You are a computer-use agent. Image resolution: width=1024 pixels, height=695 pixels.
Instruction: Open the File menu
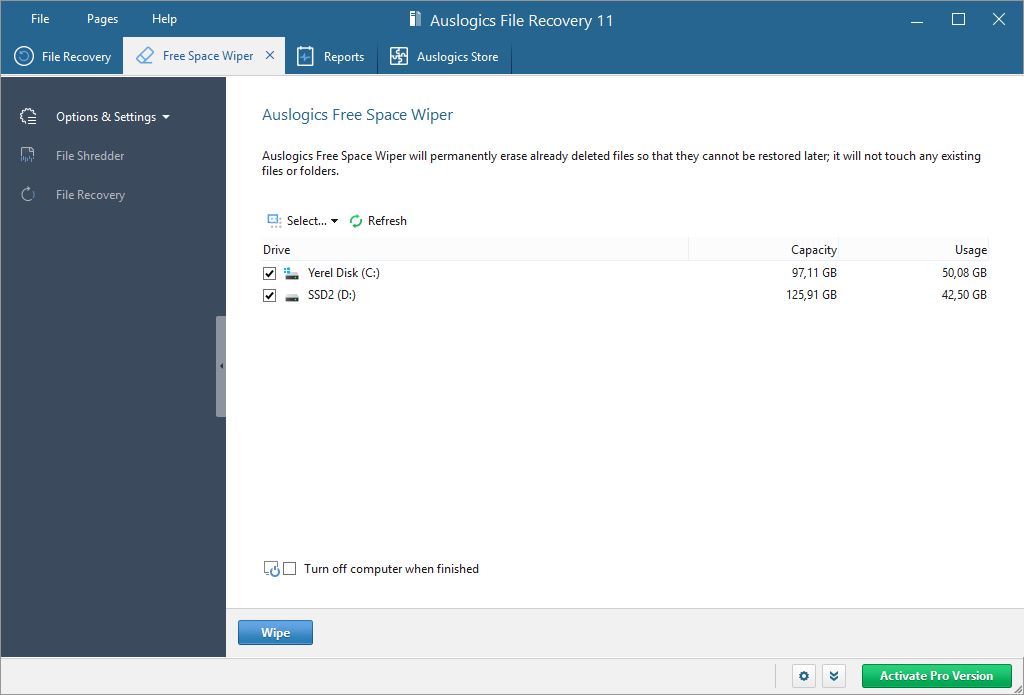[40, 19]
